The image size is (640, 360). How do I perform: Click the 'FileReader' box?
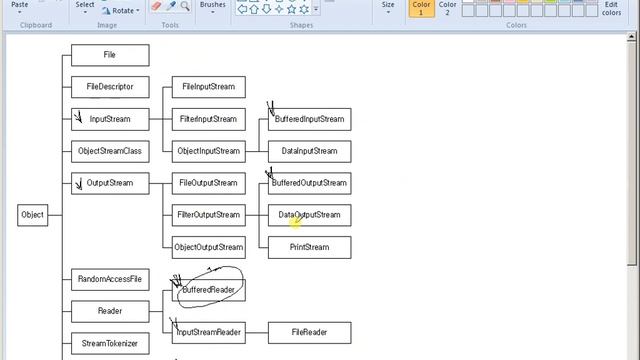309,333
